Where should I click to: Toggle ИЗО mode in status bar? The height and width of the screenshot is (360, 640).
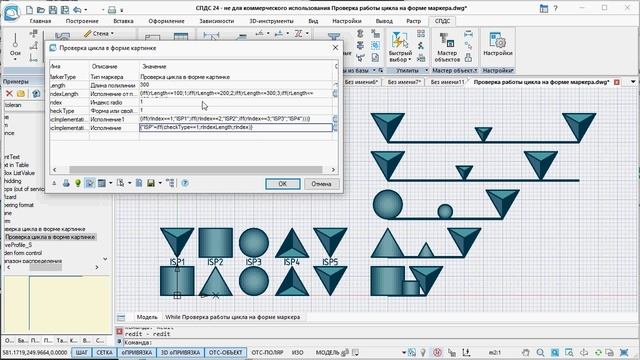tap(298, 352)
